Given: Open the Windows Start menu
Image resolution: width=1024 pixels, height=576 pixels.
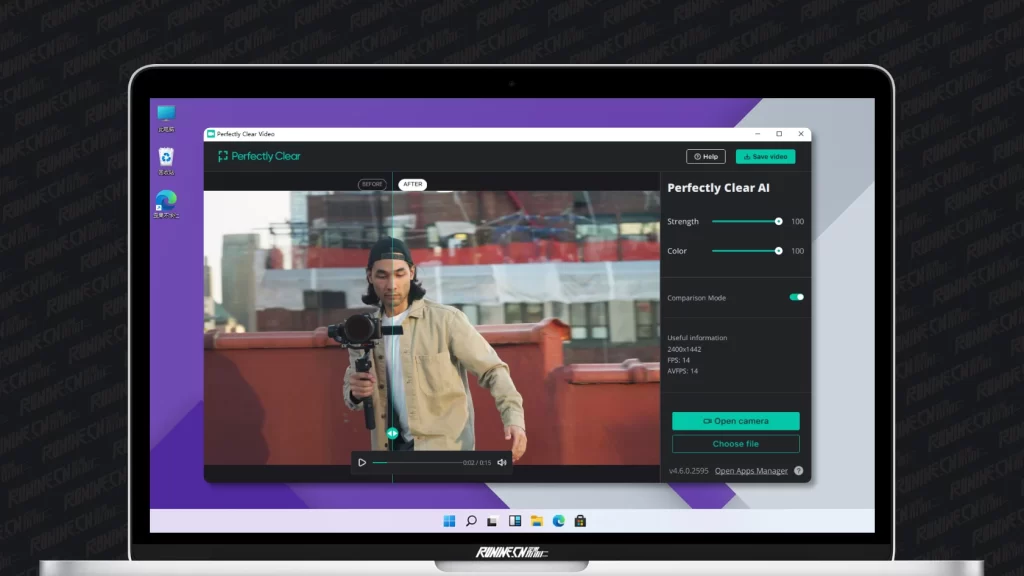Looking at the screenshot, I should pos(449,521).
